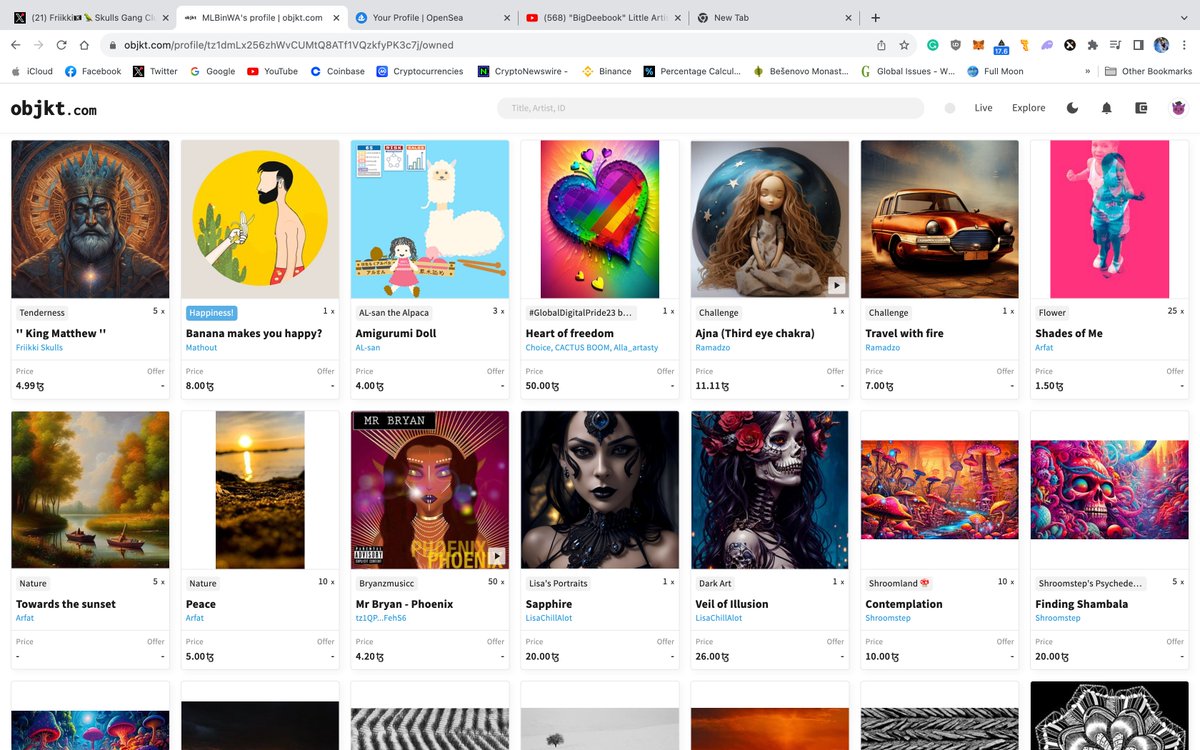Switch to the BigDeebook YouTube tab

[x=601, y=18]
